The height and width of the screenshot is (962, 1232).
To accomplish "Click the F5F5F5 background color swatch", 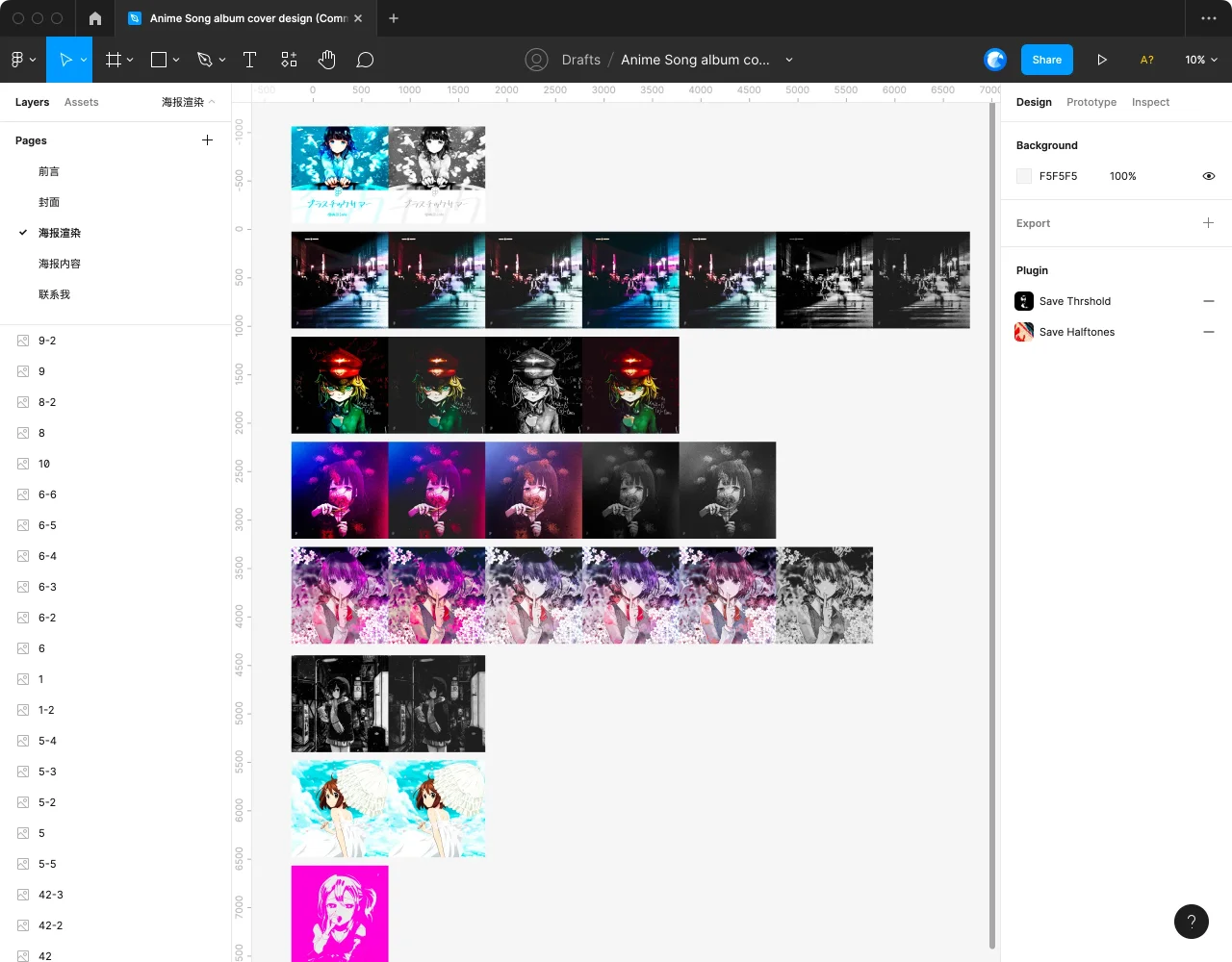I will [1024, 176].
